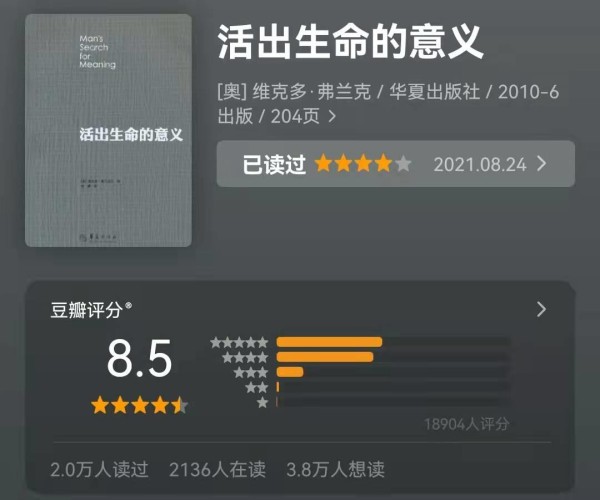Viewport: 600px width, 500px height.
Task: Tap the three-star row icons
Action: tap(251, 372)
